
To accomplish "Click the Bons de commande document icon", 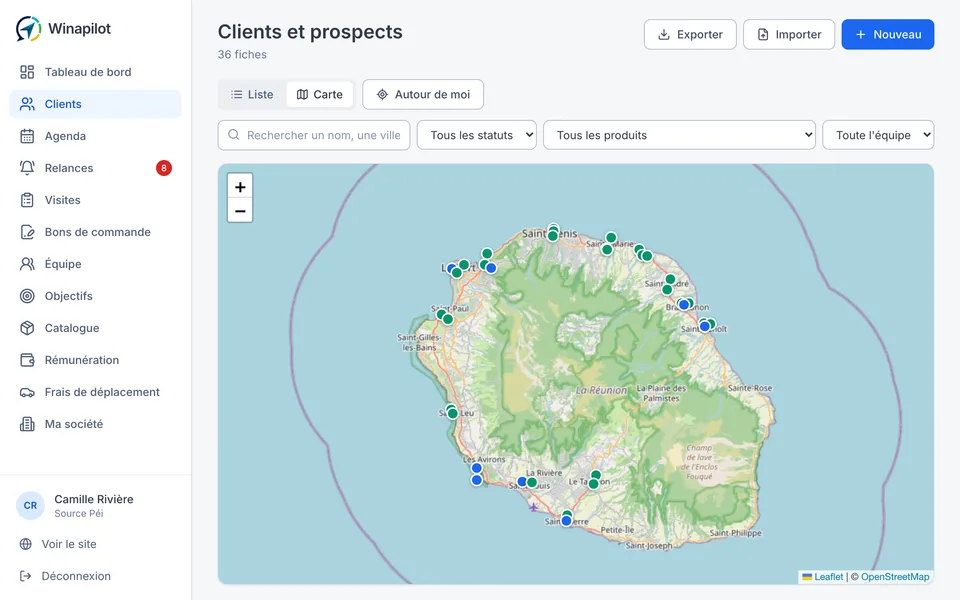I will point(27,232).
